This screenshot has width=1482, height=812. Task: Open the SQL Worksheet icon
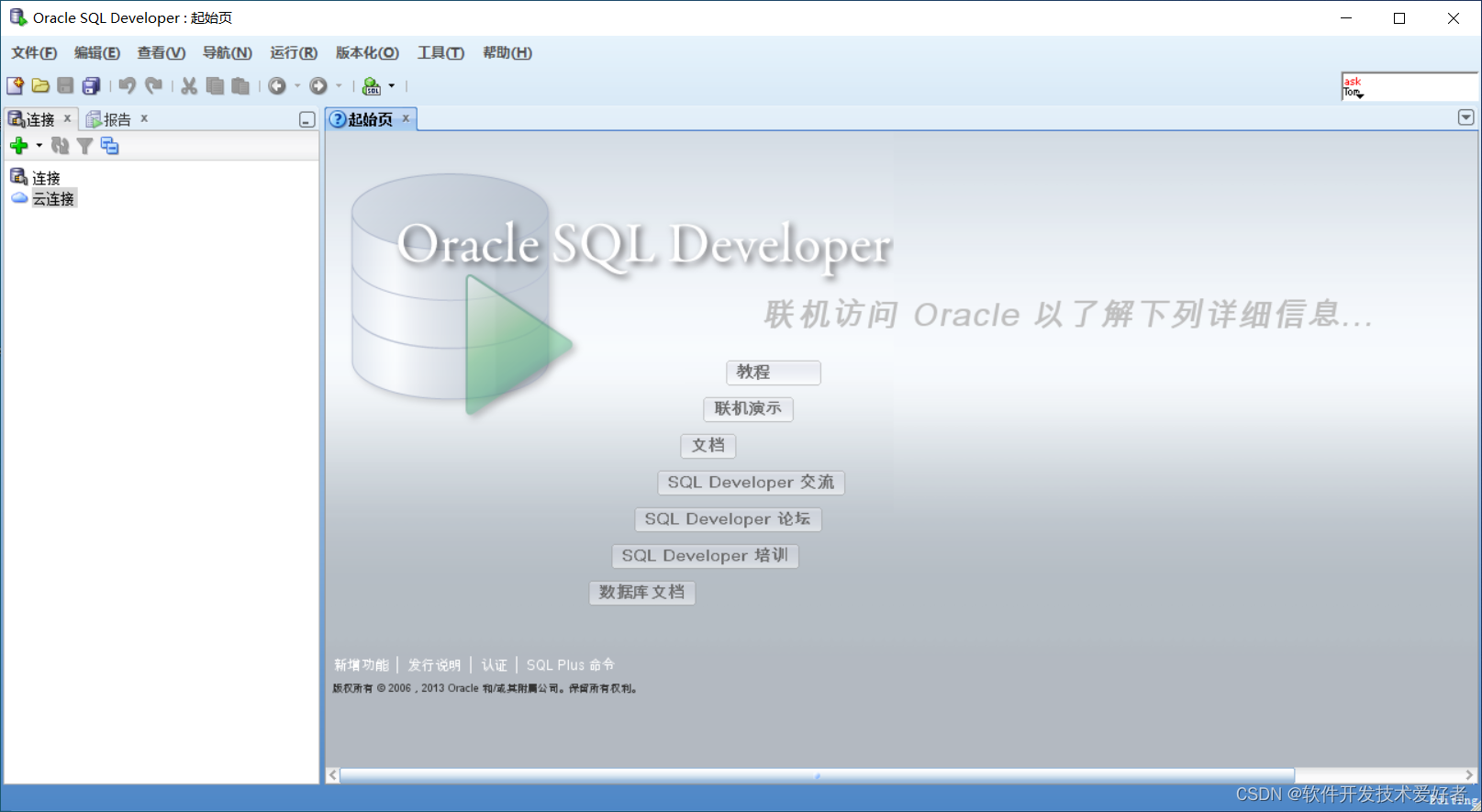point(372,85)
